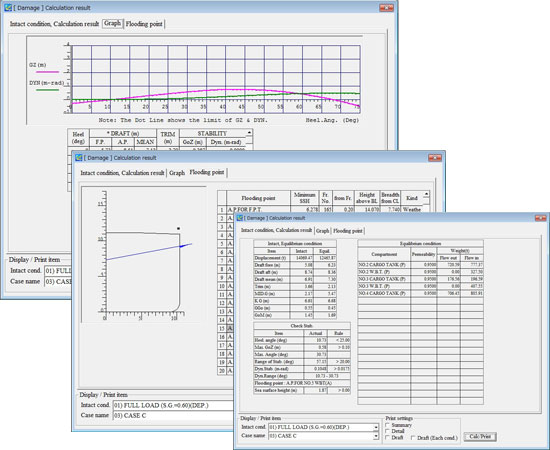Viewport: 550px width, 450px height.
Task: Close the middle Flooding point window
Action: [435, 158]
